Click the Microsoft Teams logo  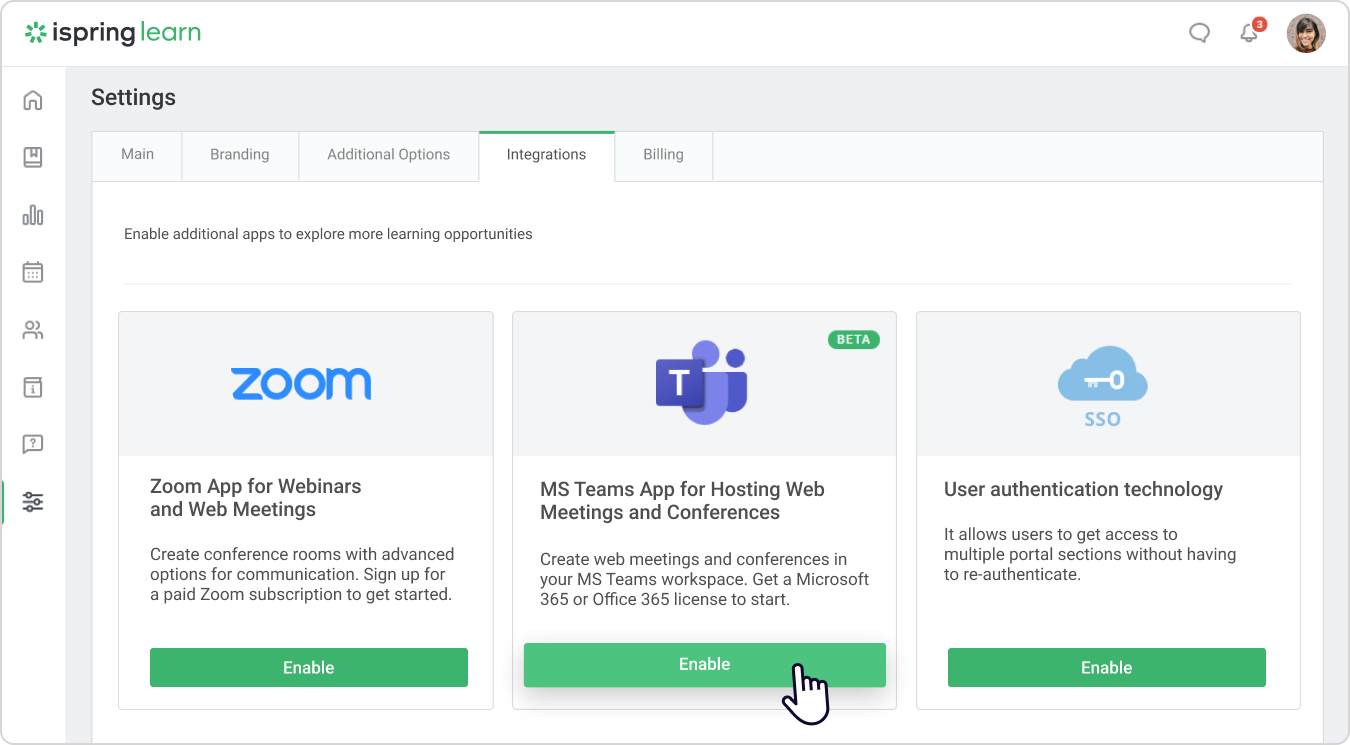(x=702, y=383)
